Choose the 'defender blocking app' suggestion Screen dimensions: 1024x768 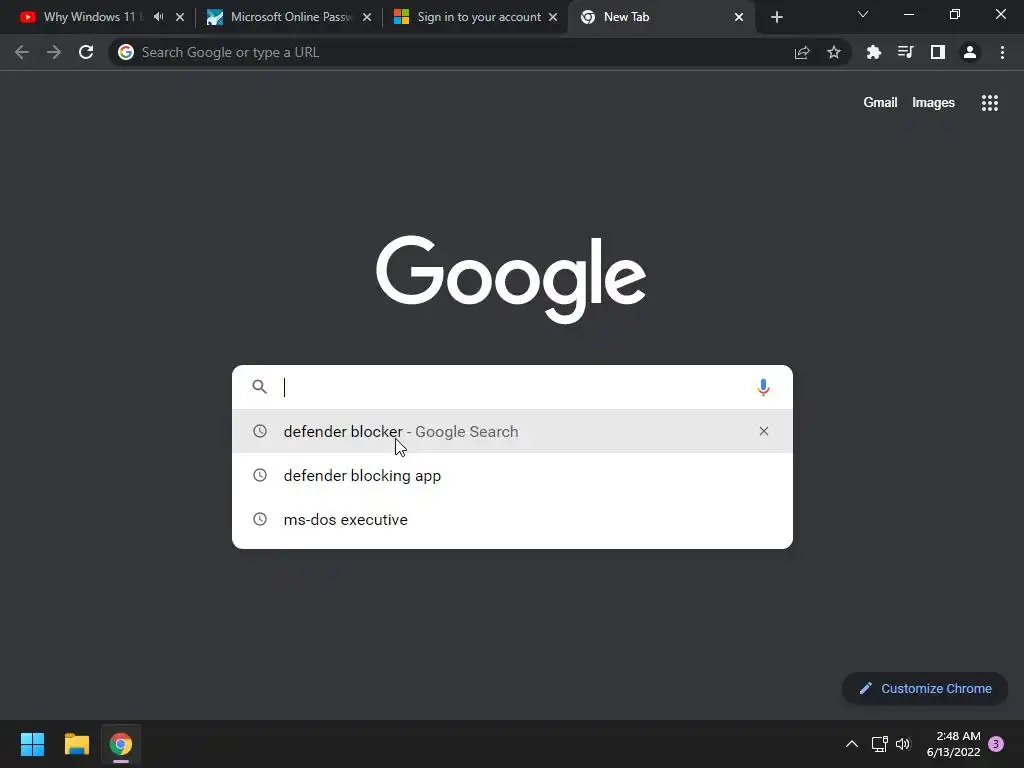512,475
